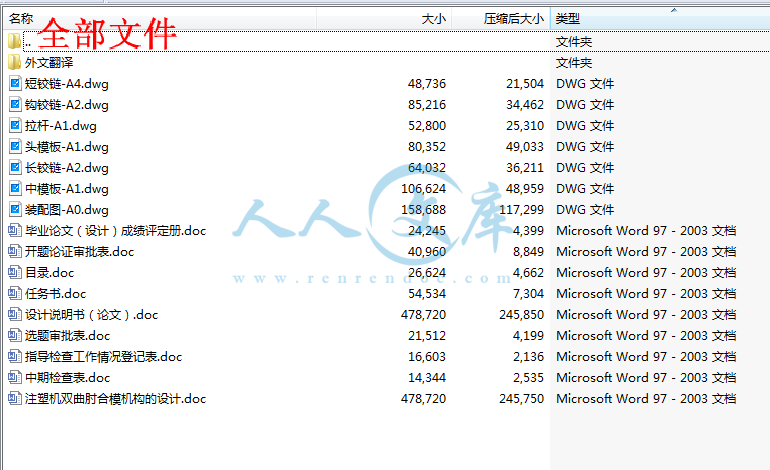Viewport: 770px width, 470px height.
Task: Select file name 注塑机双曲肘合模机构的设计.doc
Action: pyautogui.click(x=115, y=398)
